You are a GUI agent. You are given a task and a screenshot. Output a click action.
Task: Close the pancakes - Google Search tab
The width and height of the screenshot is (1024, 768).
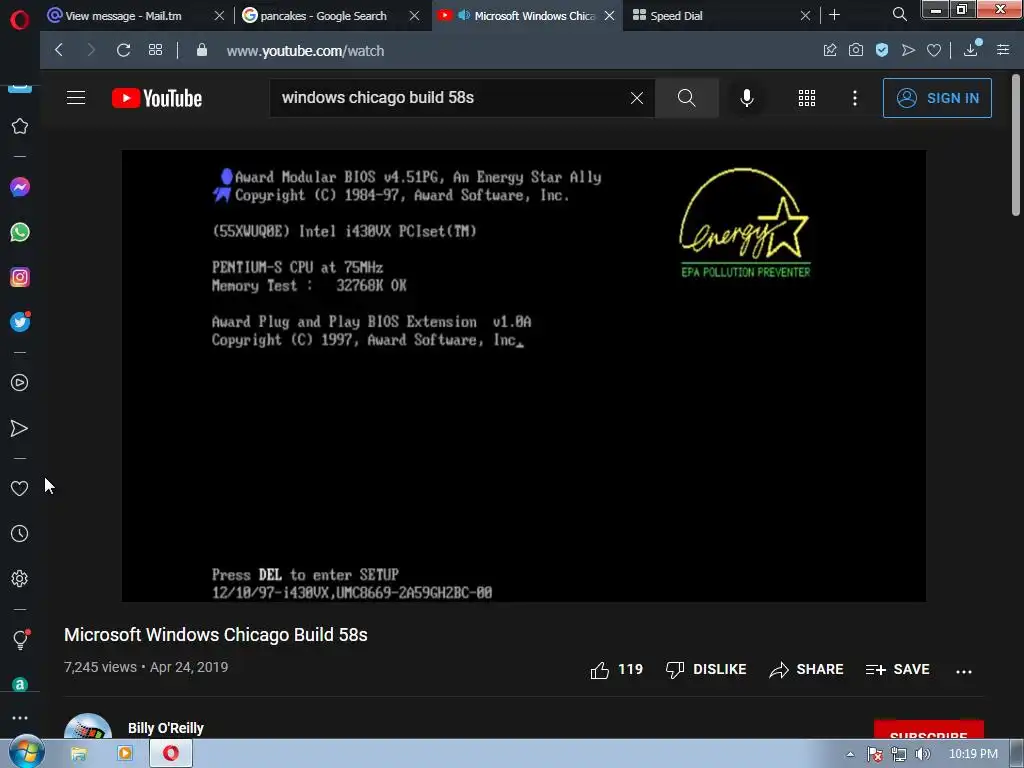click(415, 16)
